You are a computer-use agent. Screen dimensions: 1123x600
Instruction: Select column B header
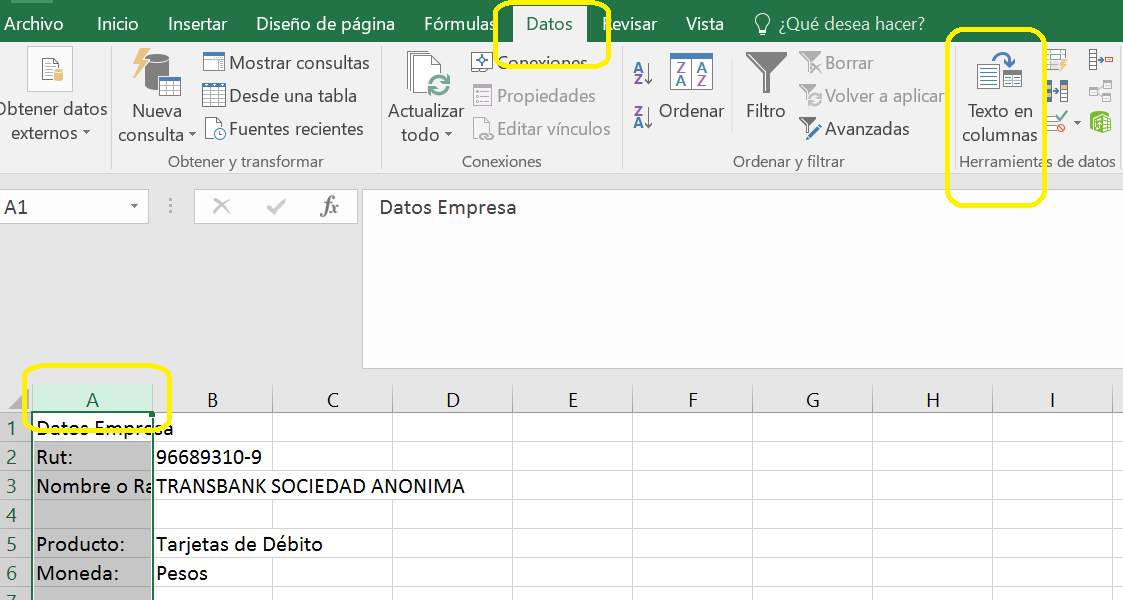coord(213,400)
